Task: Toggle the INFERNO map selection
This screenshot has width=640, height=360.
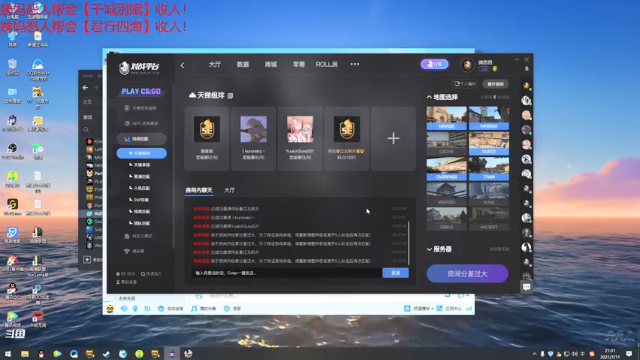Action: click(x=489, y=118)
